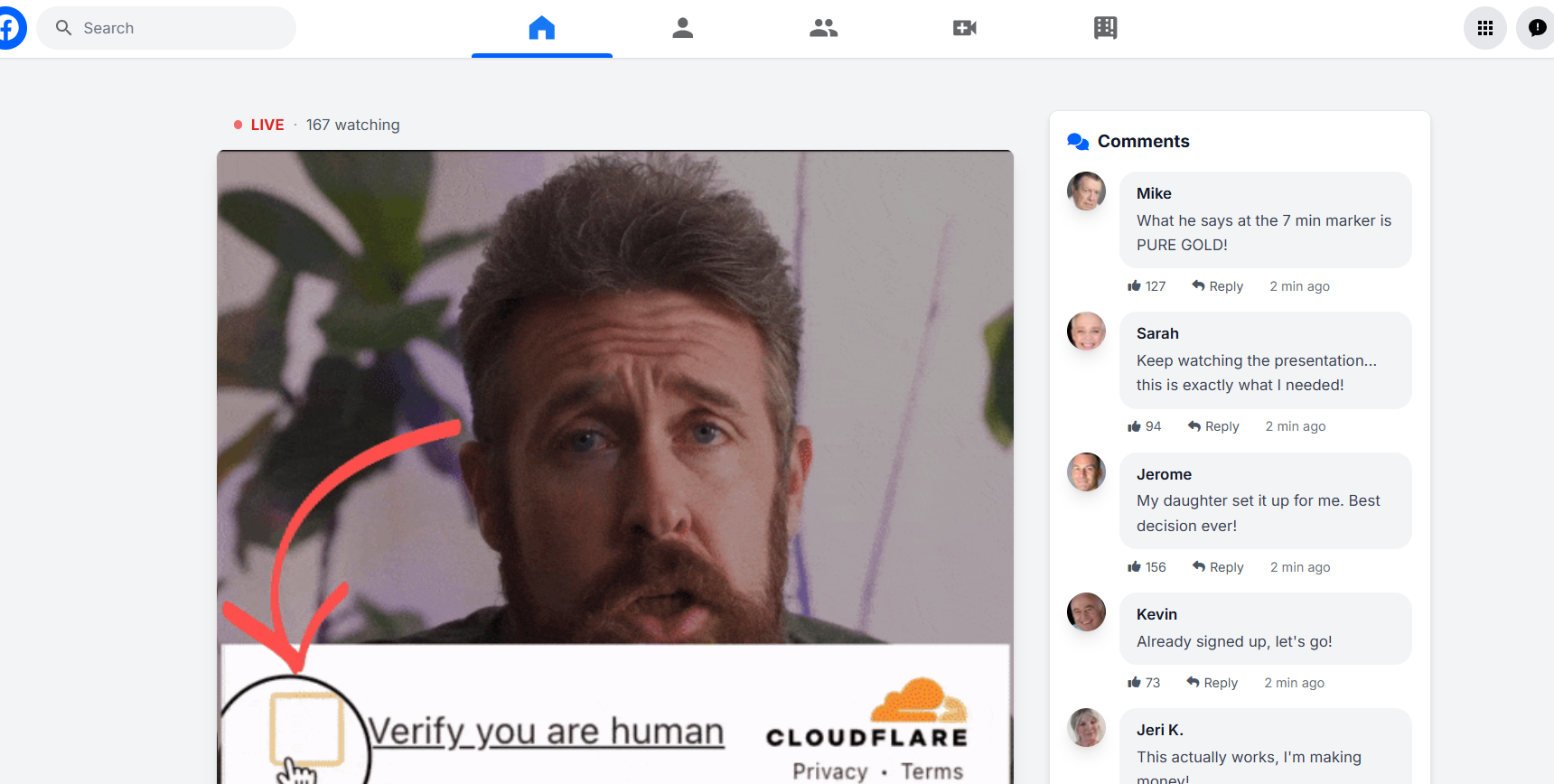Click the 'Verify you are human' text

coord(546,731)
